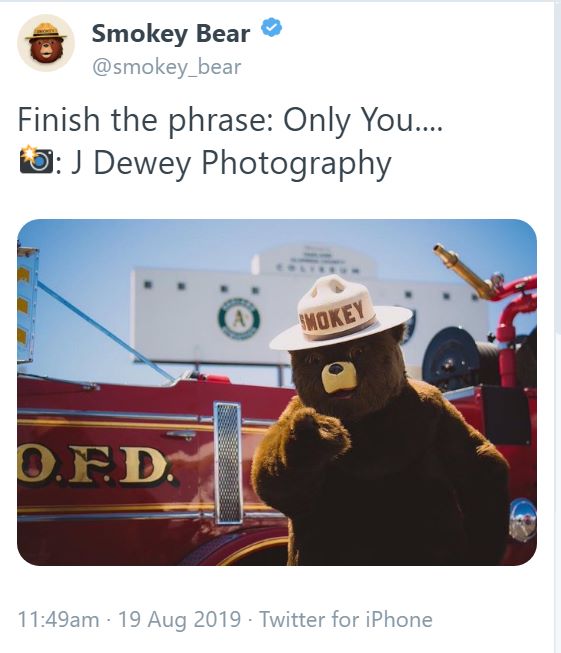Click the 19 Aug 2019 date
Screen dimensions: 561x653
pos(180,619)
